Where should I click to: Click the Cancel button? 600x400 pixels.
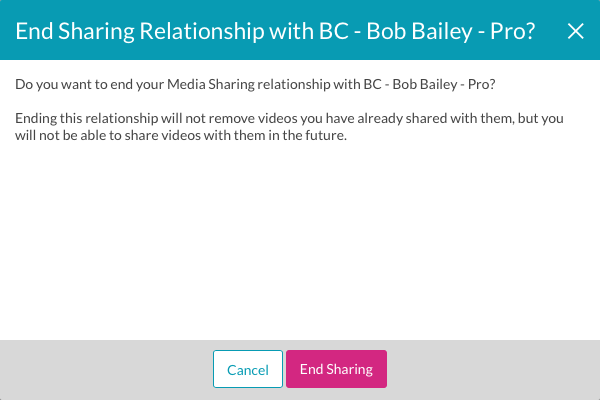(x=248, y=369)
